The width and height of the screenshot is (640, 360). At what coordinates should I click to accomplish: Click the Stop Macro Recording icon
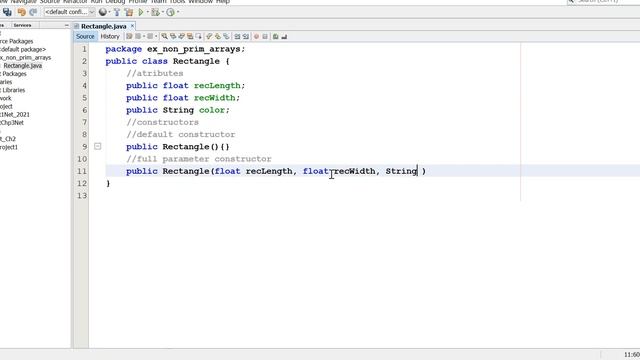click(265, 36)
